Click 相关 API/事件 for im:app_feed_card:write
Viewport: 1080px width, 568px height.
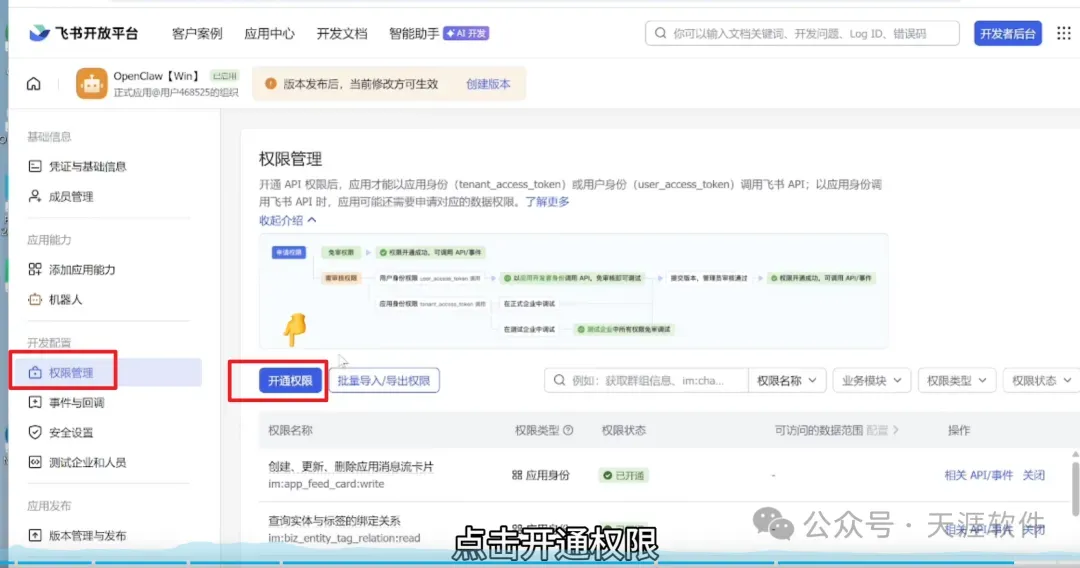[x=978, y=475]
